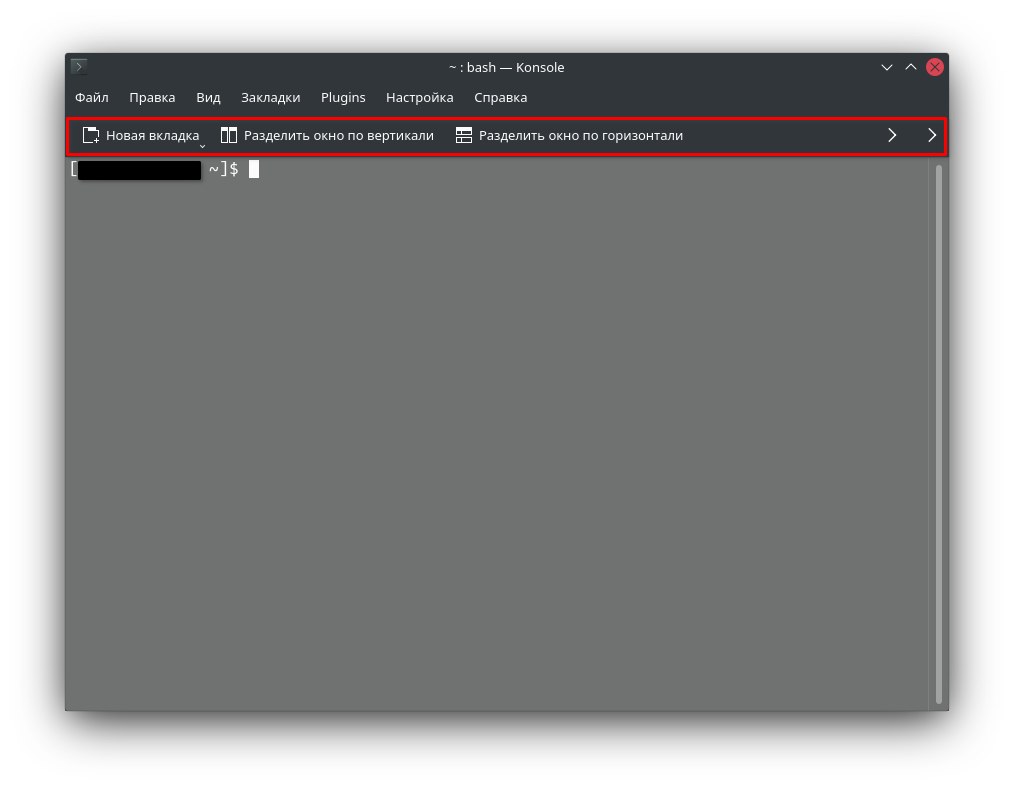The image size is (1014, 788).
Task: Click Разделить окно по горизонтали
Action: [569, 136]
